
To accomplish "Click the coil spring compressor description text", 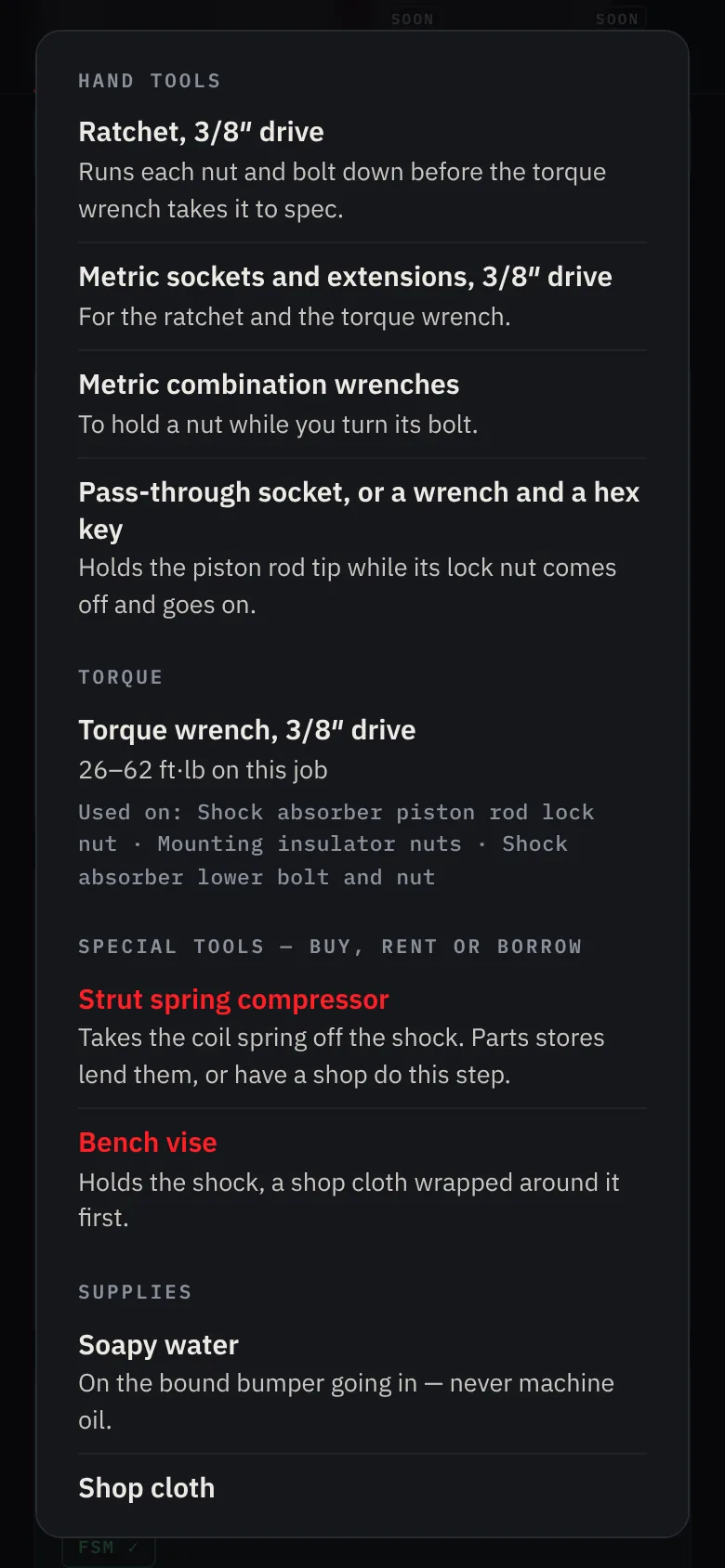I will tap(341, 1056).
